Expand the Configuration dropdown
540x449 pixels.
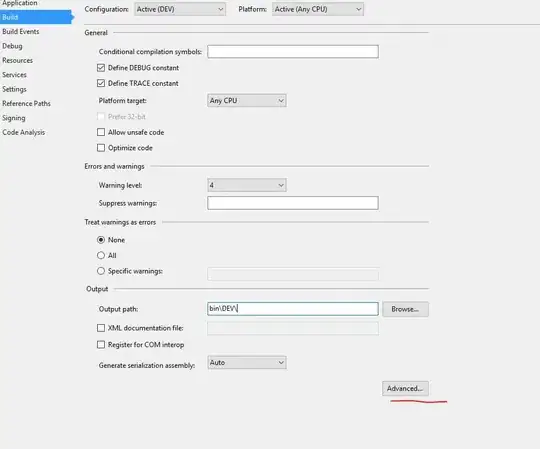[180, 9]
